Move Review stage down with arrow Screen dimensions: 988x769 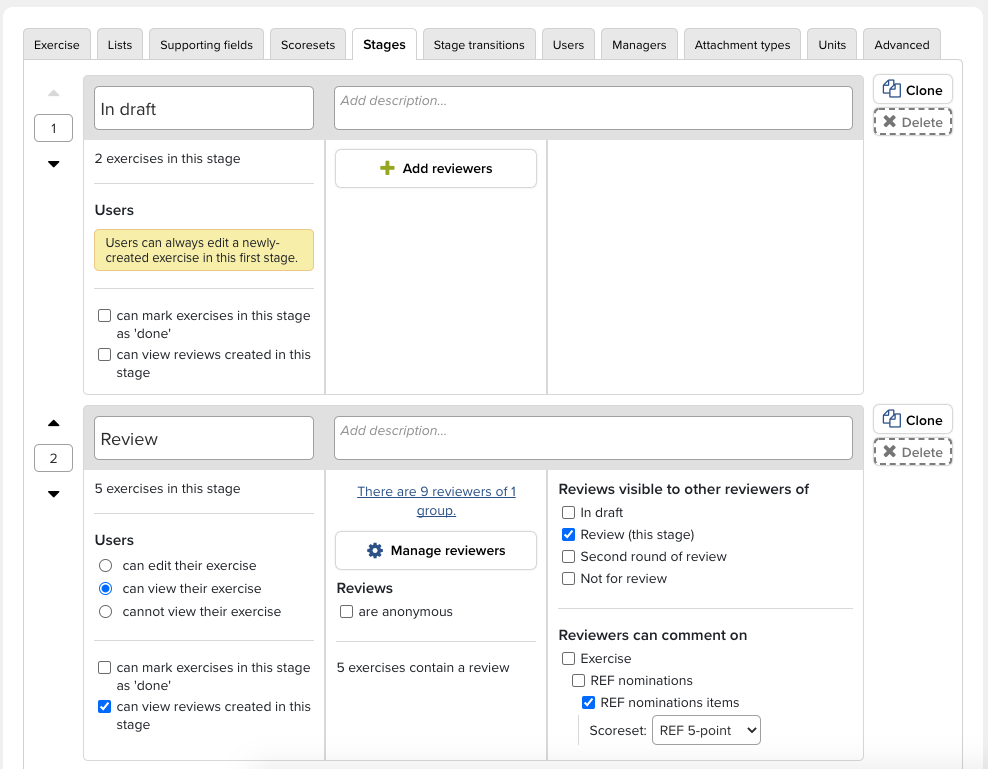(x=54, y=494)
